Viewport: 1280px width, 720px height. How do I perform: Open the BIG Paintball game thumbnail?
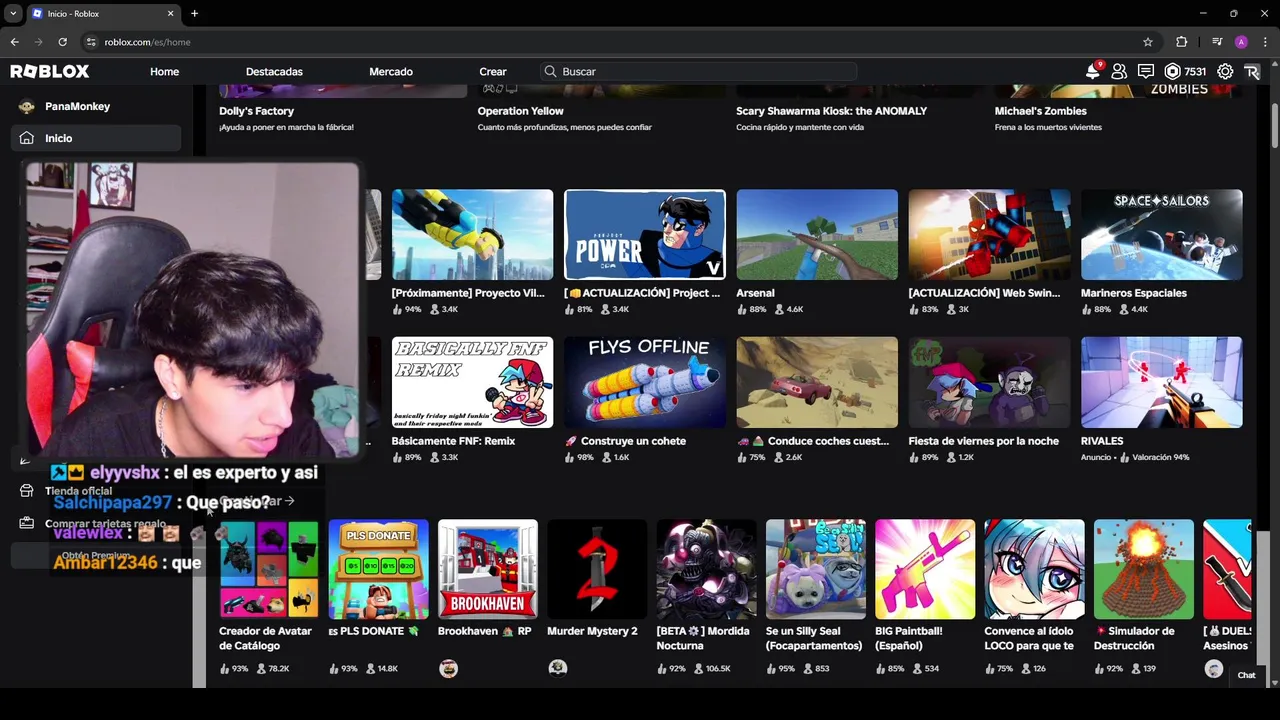point(925,569)
